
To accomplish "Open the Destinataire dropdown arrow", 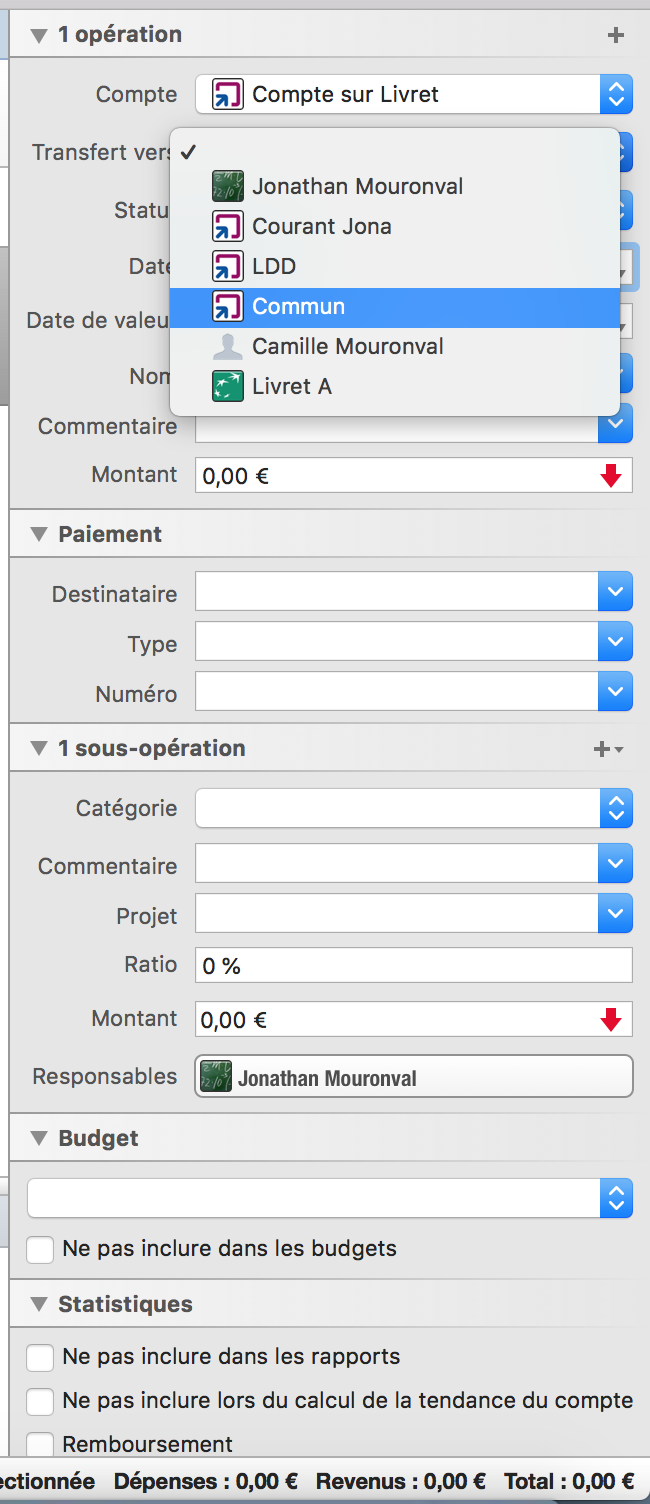I will coord(615,594).
